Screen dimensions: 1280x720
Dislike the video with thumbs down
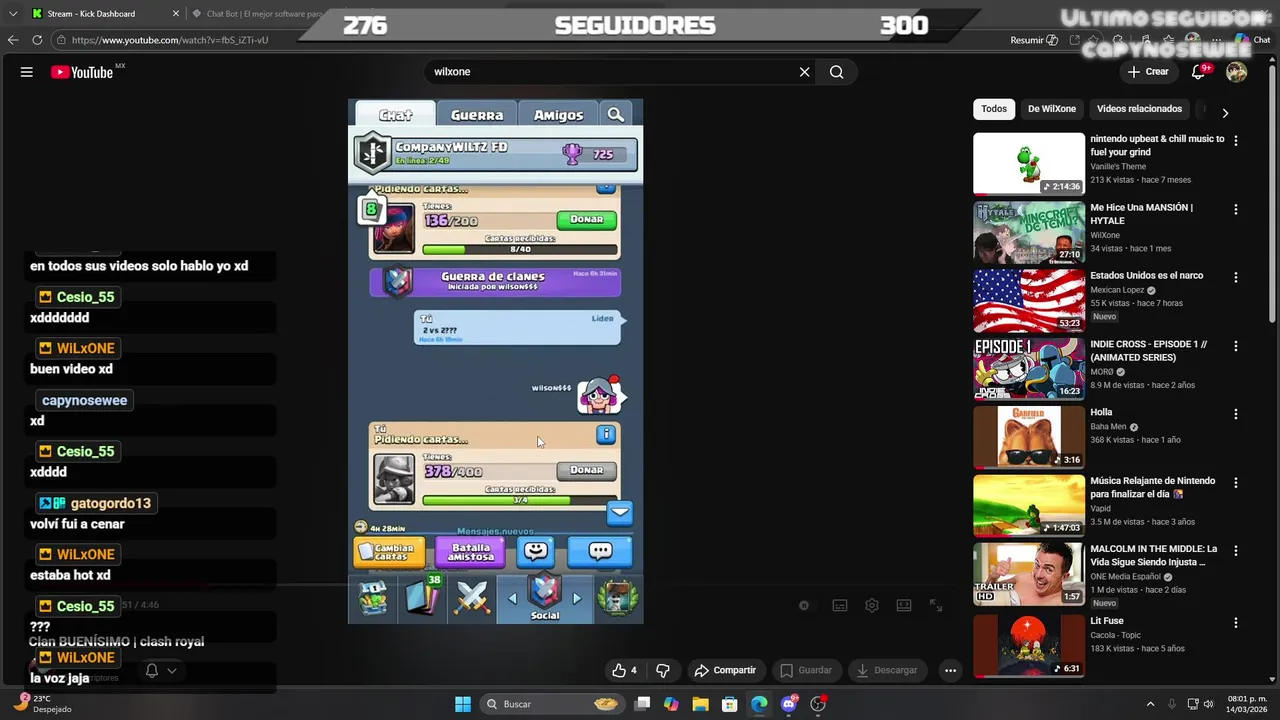662,670
